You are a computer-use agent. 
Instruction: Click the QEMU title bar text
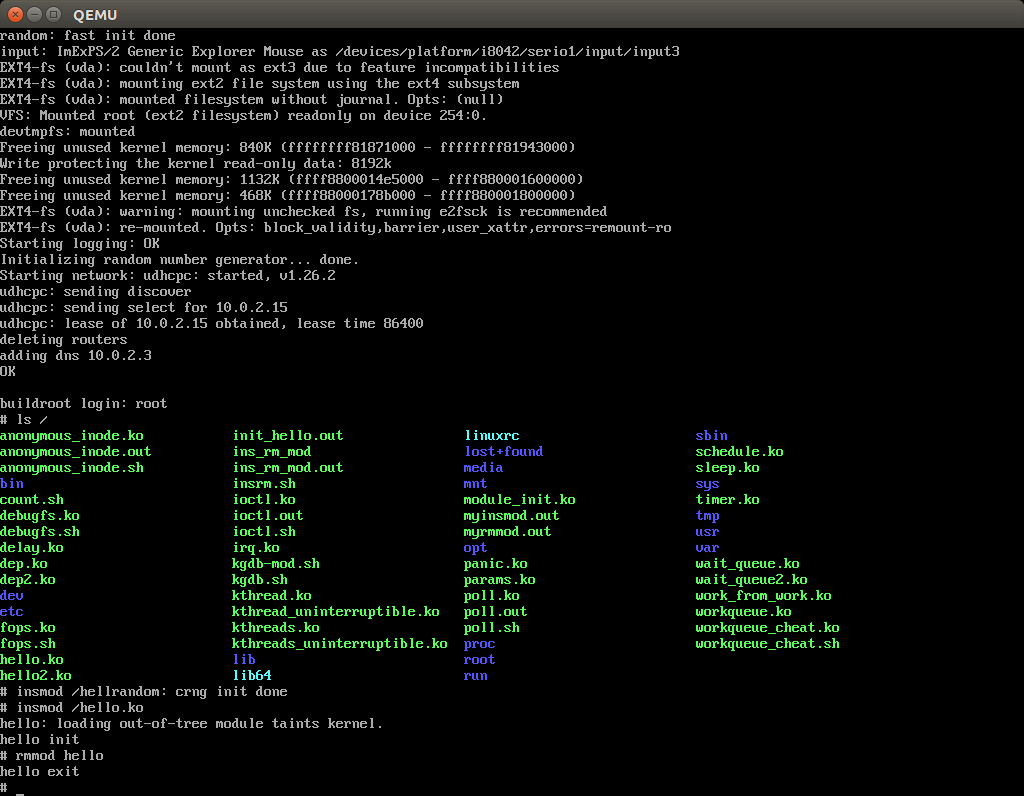coord(95,14)
